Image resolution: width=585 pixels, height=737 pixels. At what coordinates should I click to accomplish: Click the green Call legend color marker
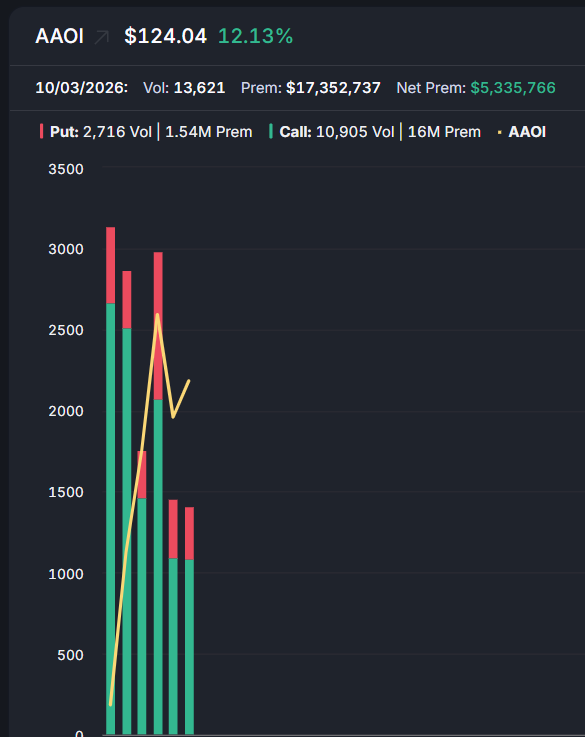[x=271, y=132]
